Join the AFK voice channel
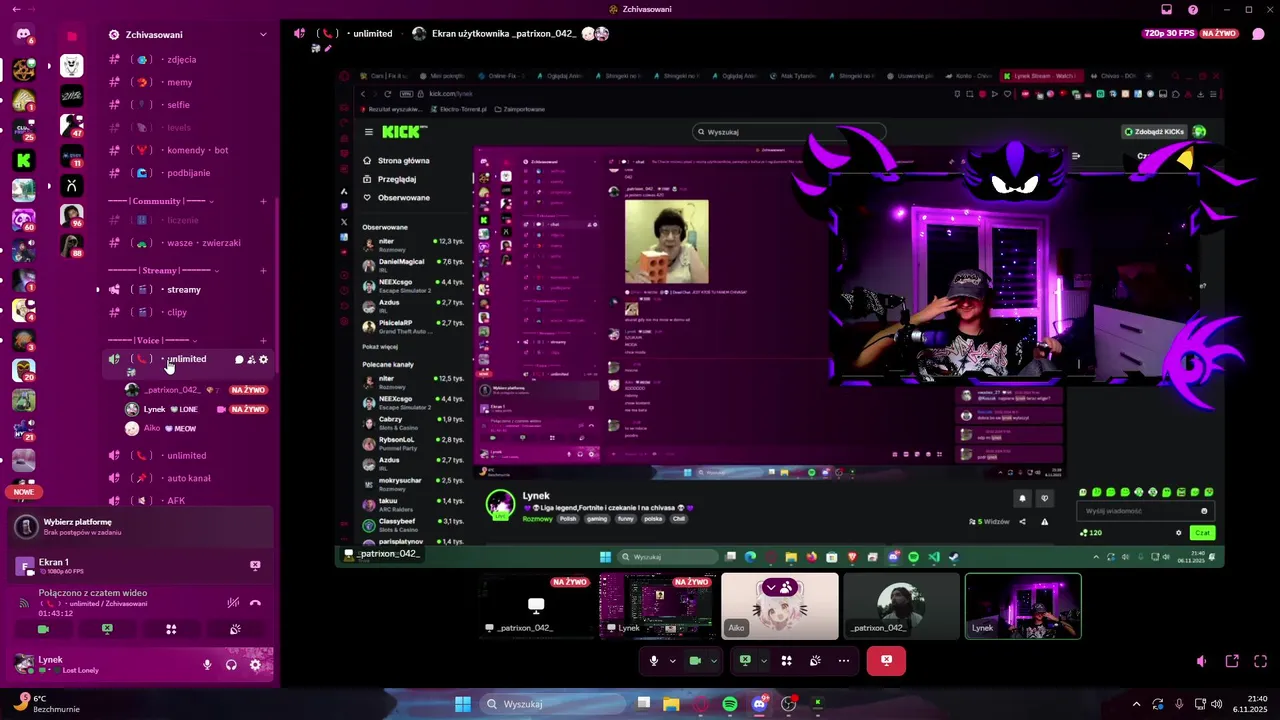 coord(188,500)
